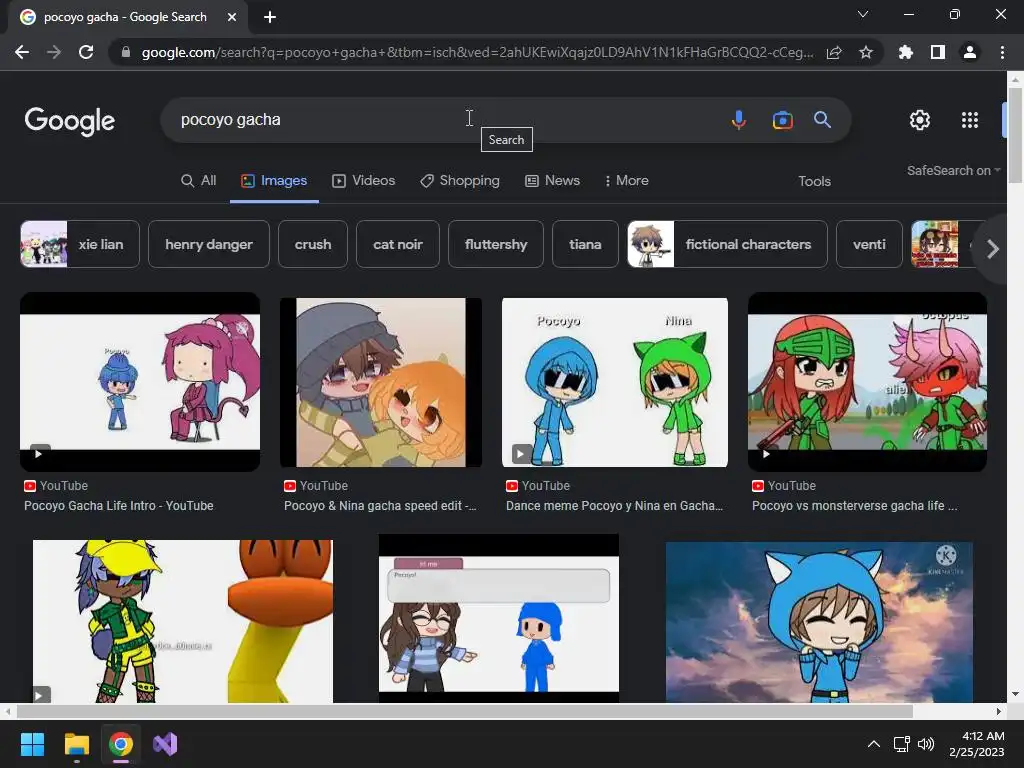Click the Pocoyo & Nina gacha speed edit link
This screenshot has height=768, width=1024.
[380, 506]
